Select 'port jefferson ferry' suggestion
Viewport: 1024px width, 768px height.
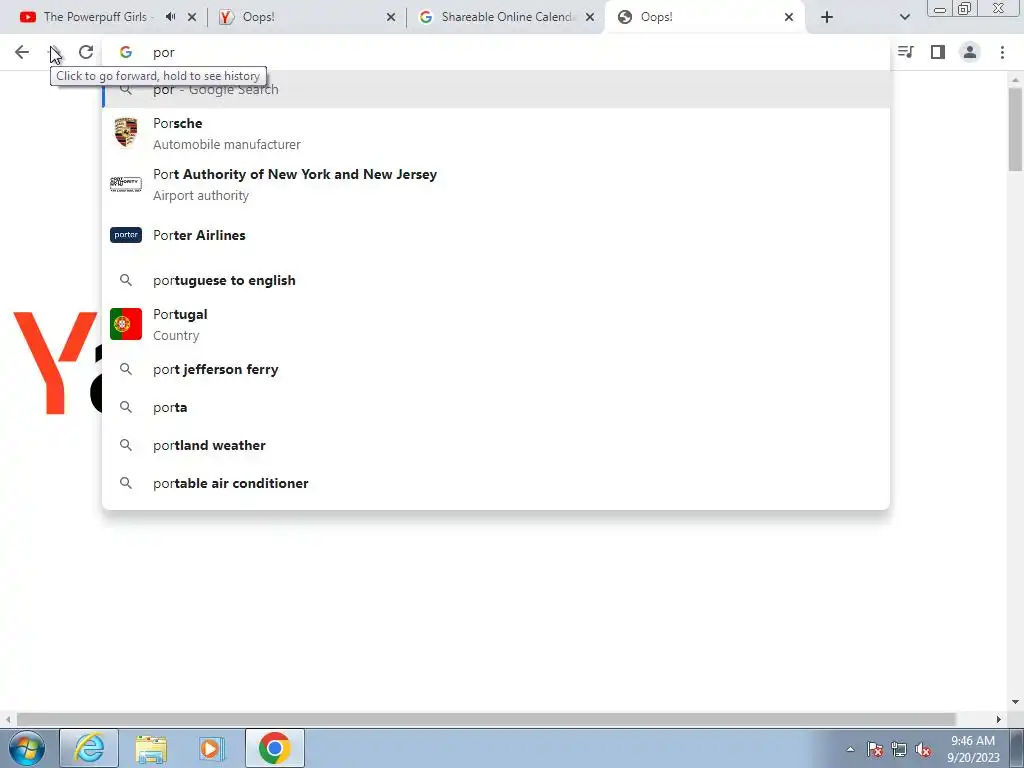(496, 369)
